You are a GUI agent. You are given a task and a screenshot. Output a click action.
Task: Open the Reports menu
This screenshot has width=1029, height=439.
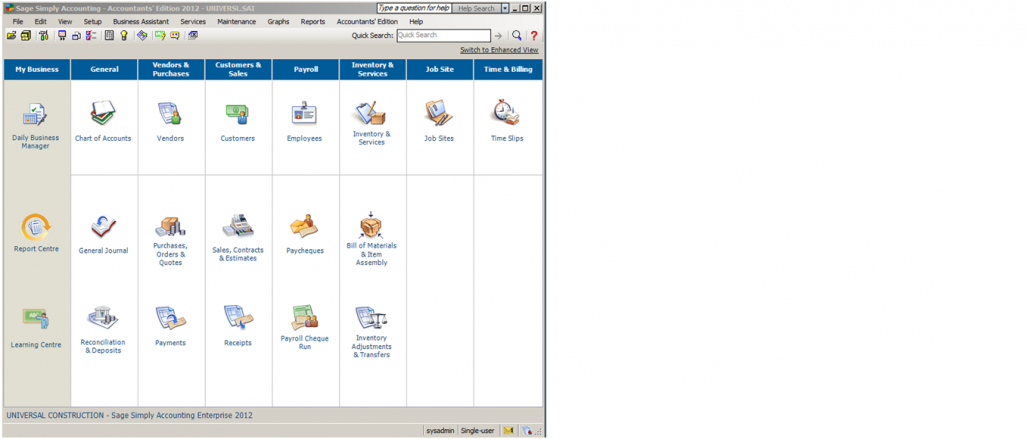(313, 22)
